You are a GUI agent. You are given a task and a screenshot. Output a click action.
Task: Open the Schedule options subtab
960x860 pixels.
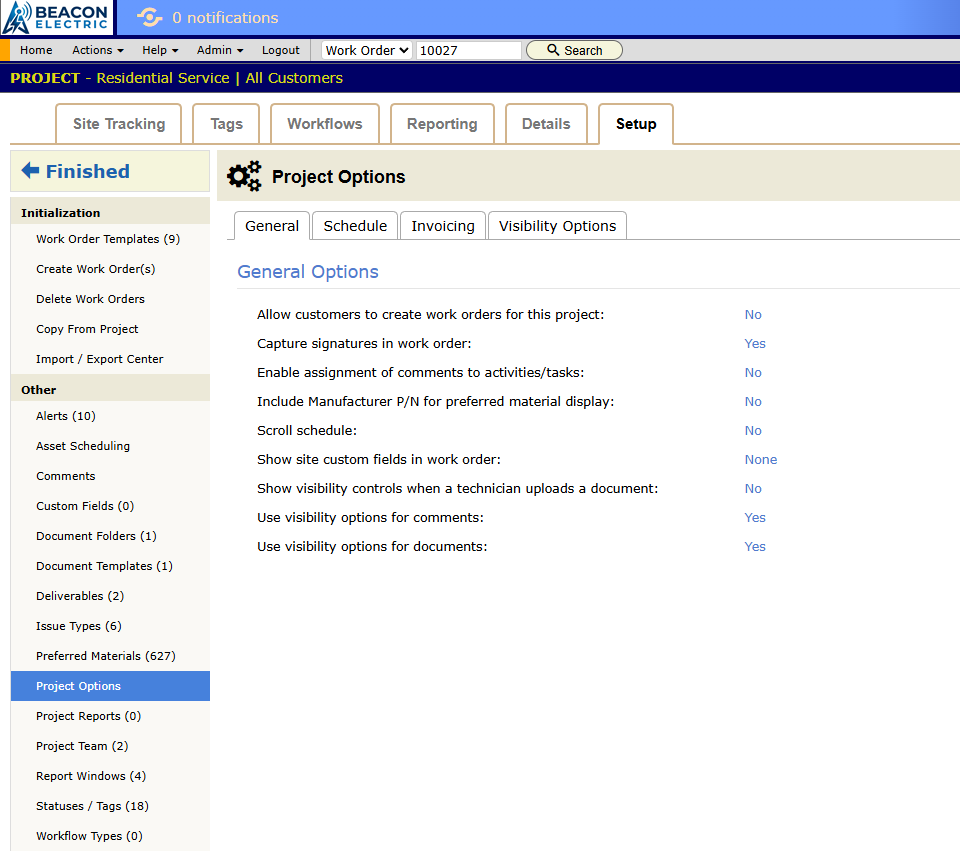click(355, 226)
